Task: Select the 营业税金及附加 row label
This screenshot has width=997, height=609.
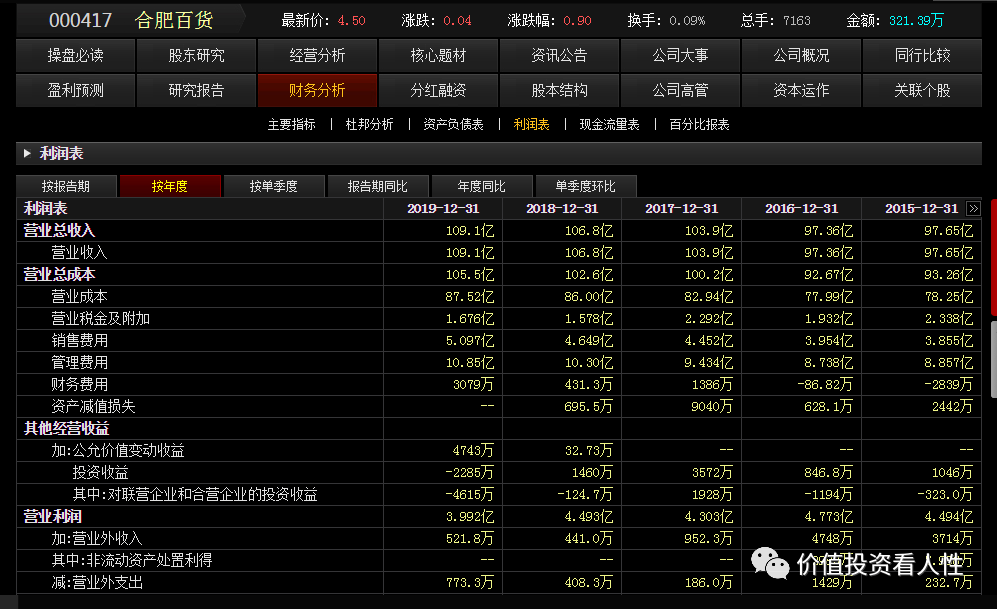Action: pyautogui.click(x=100, y=318)
